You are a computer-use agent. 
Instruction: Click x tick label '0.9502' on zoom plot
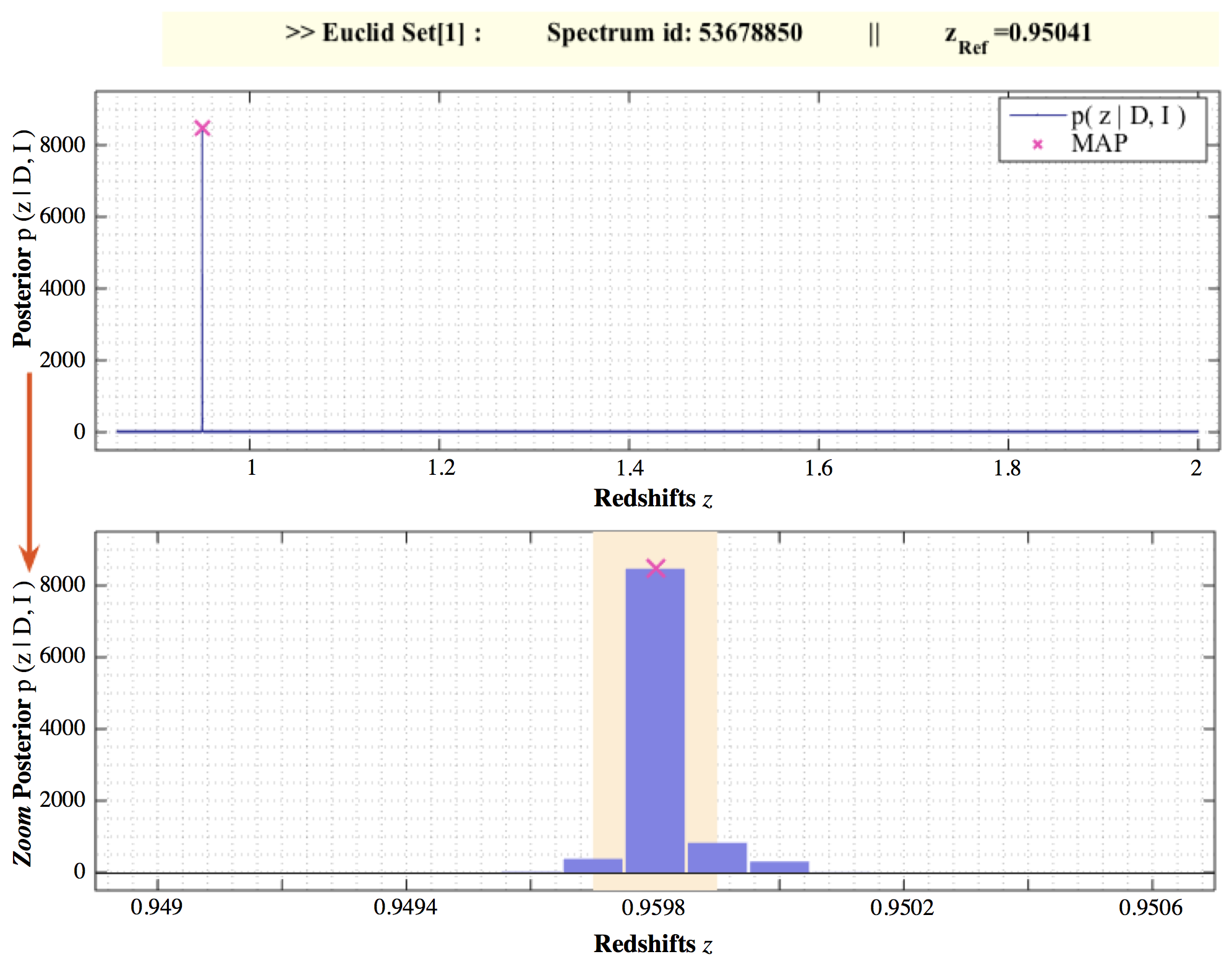[902, 908]
